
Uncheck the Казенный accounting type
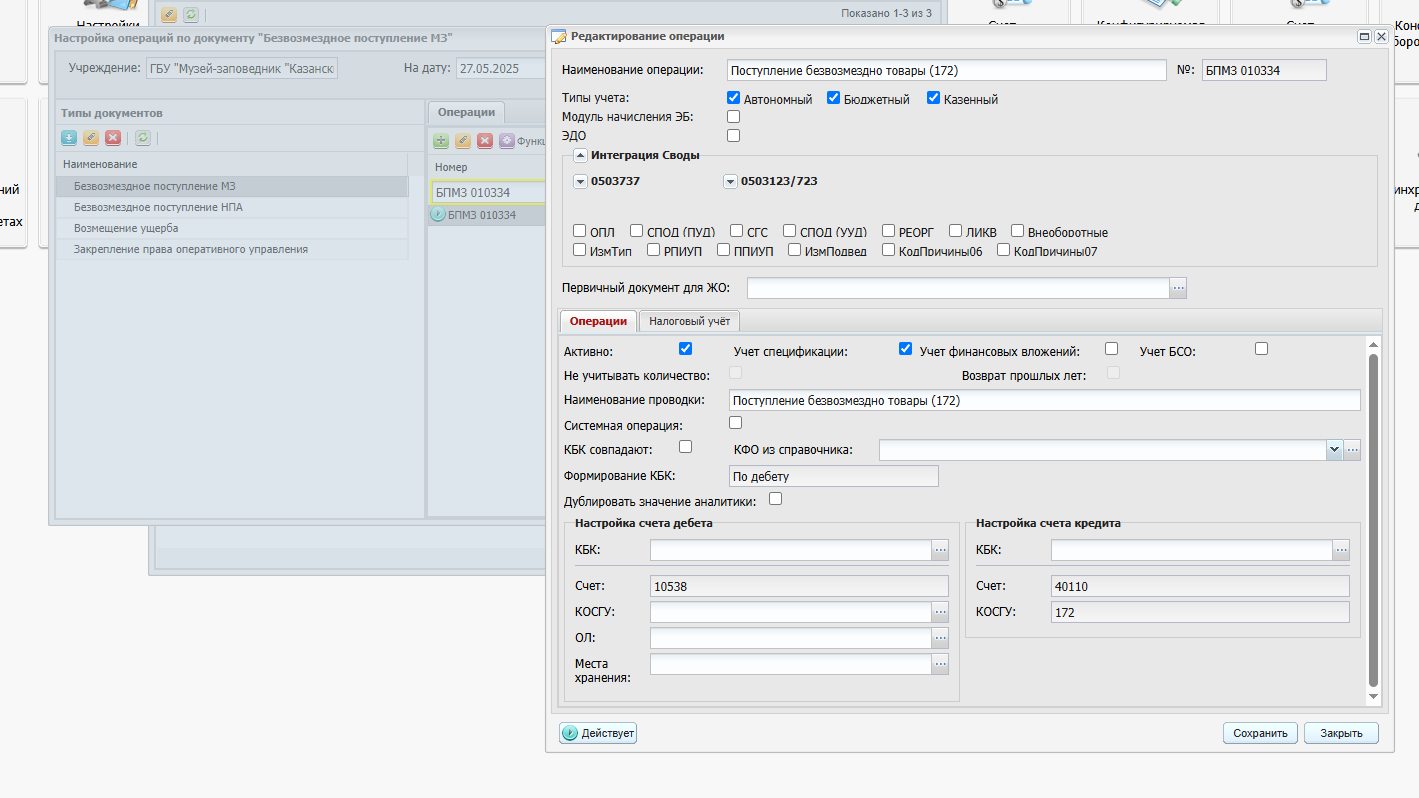click(934, 98)
